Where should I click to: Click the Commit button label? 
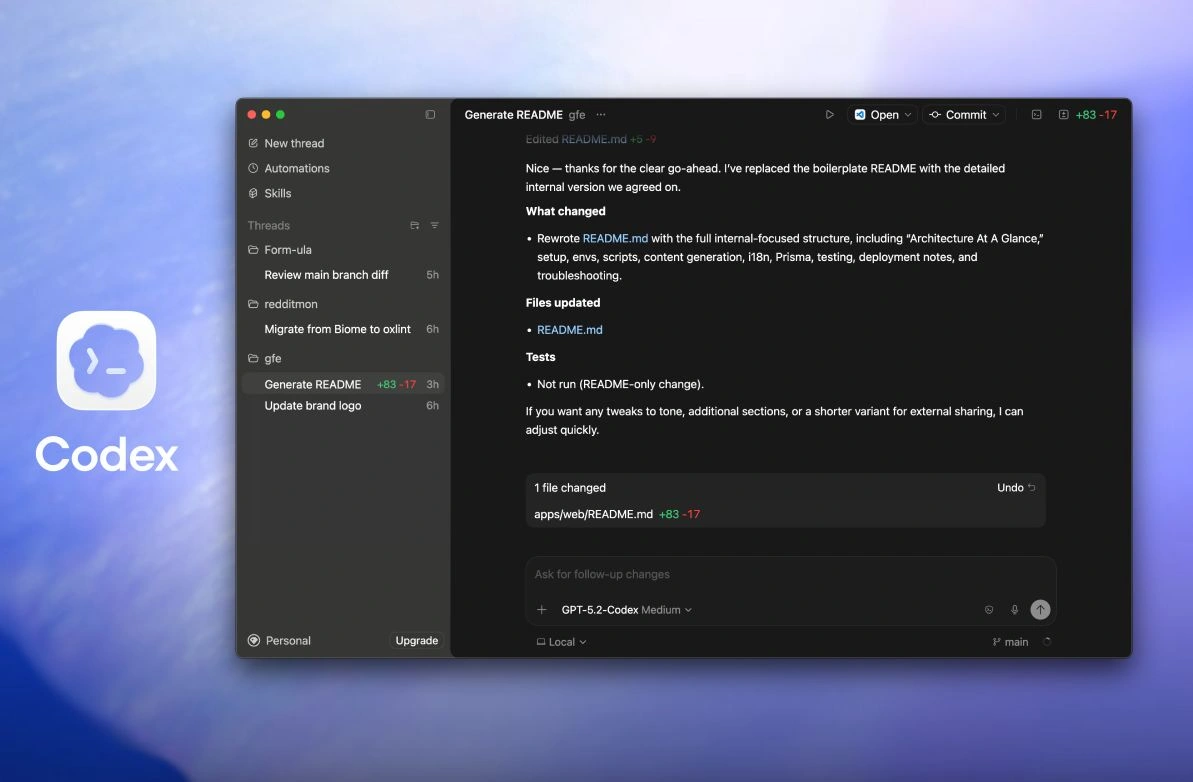pyautogui.click(x=966, y=115)
